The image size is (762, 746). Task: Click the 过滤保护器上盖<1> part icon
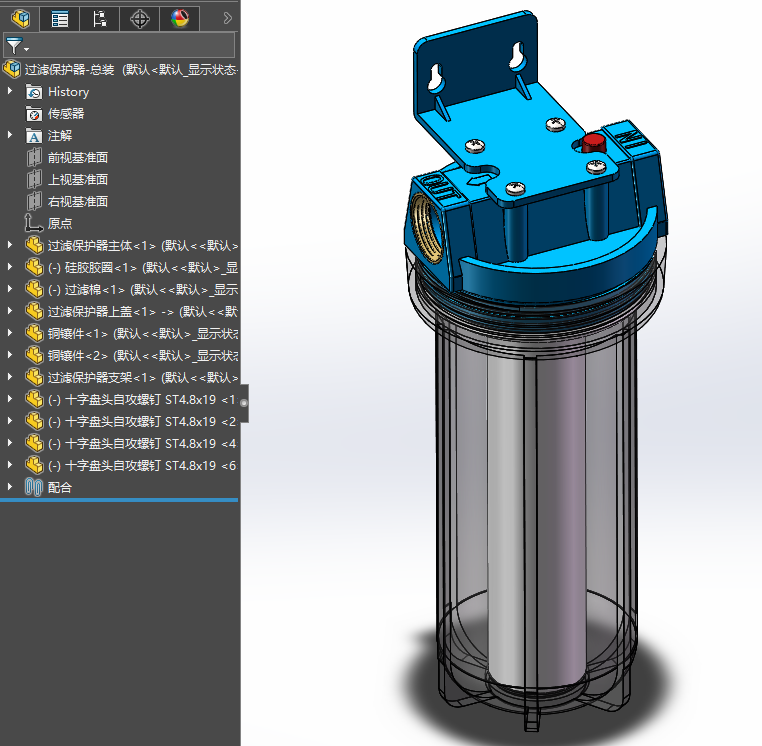click(x=34, y=311)
